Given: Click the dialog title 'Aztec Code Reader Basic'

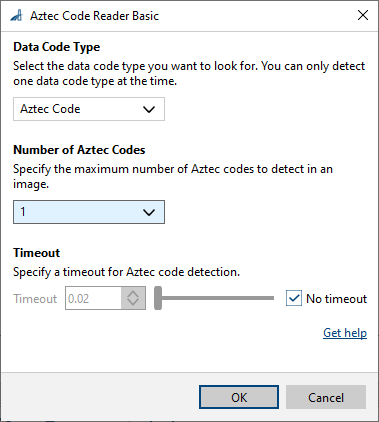Looking at the screenshot, I should point(94,16).
